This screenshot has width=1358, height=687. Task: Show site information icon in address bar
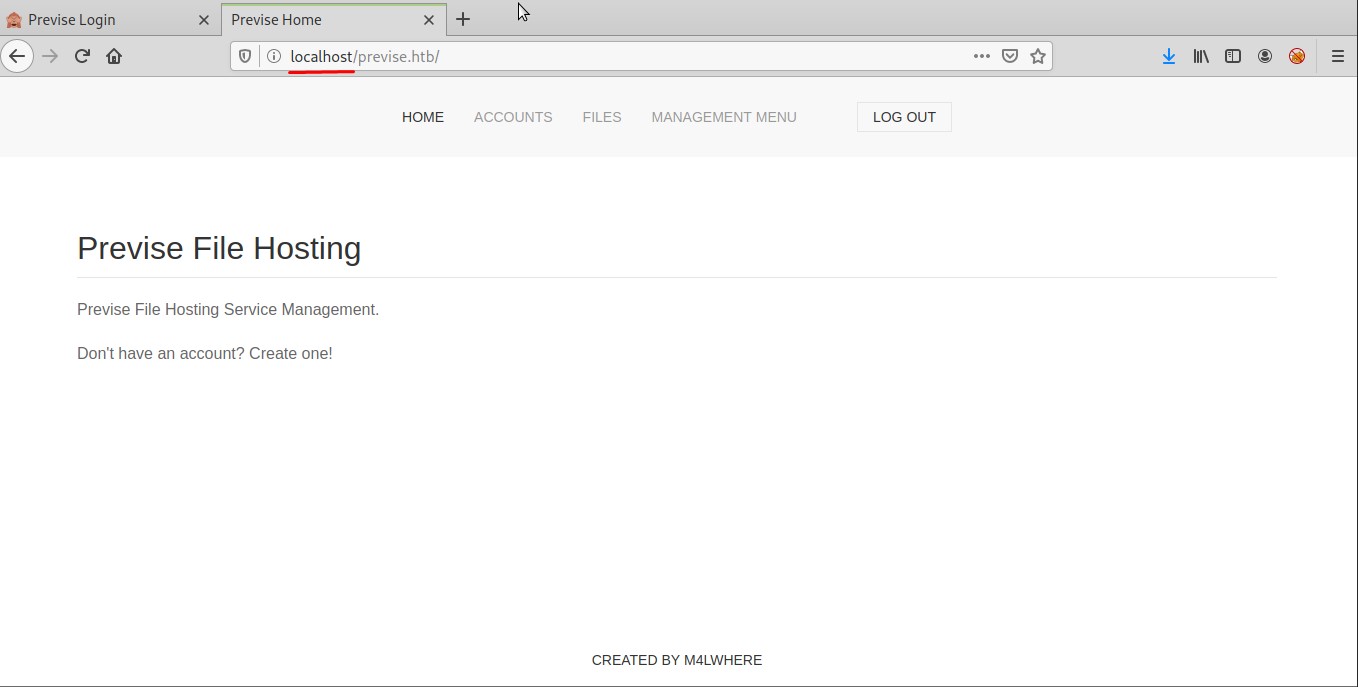click(x=273, y=57)
